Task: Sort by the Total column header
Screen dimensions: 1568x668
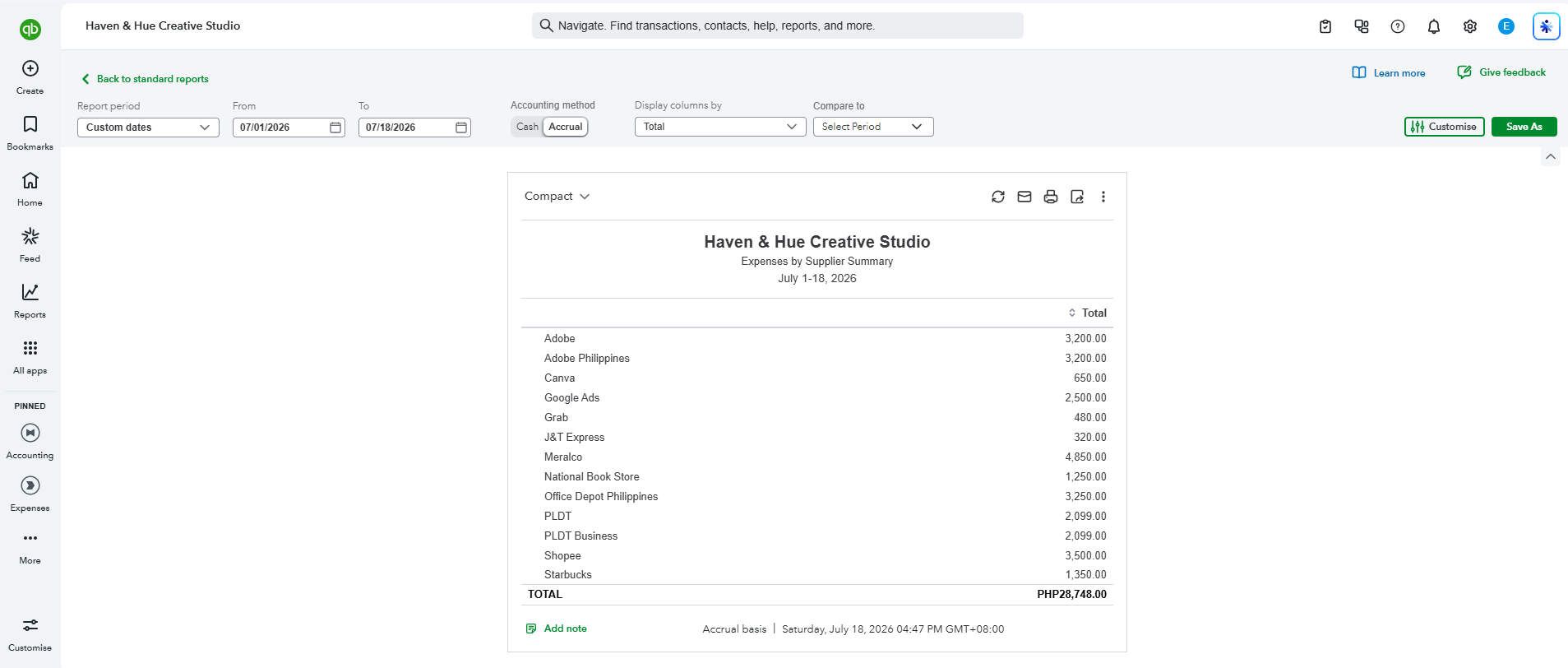Action: (1087, 313)
